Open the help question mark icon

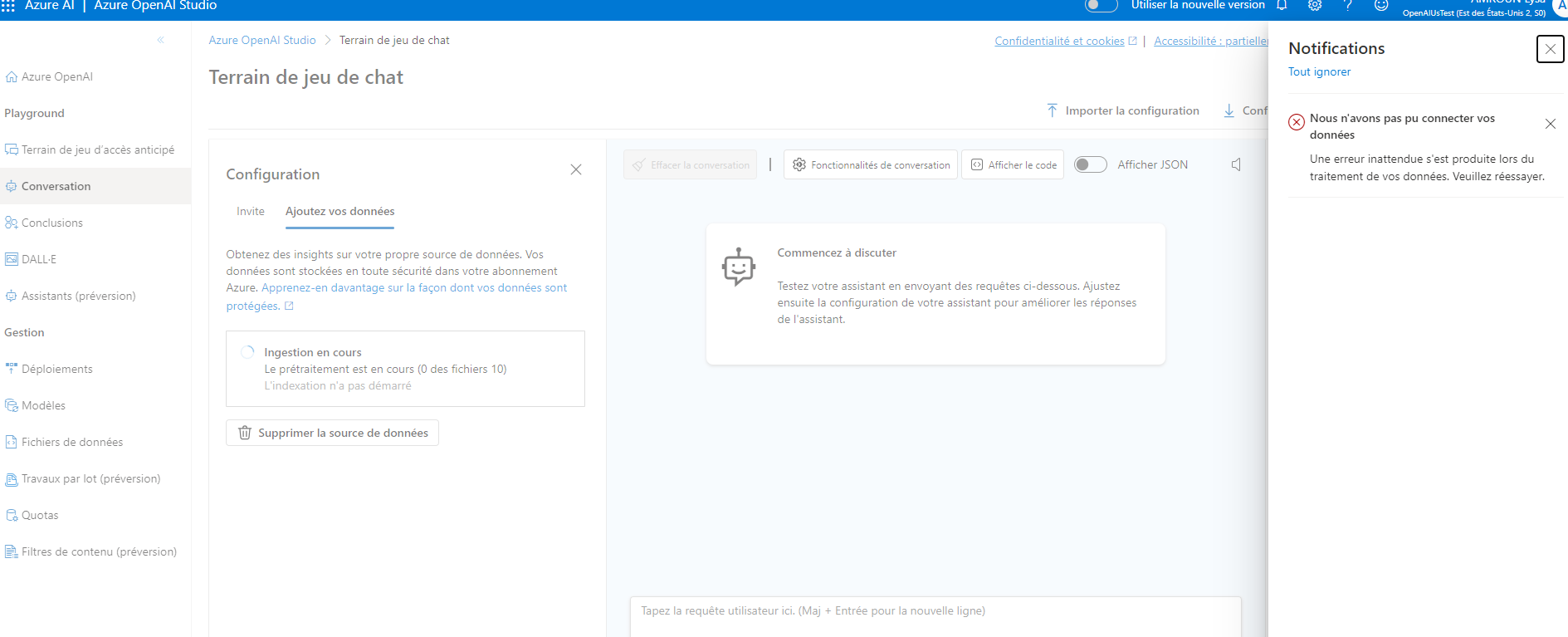pos(1348,5)
